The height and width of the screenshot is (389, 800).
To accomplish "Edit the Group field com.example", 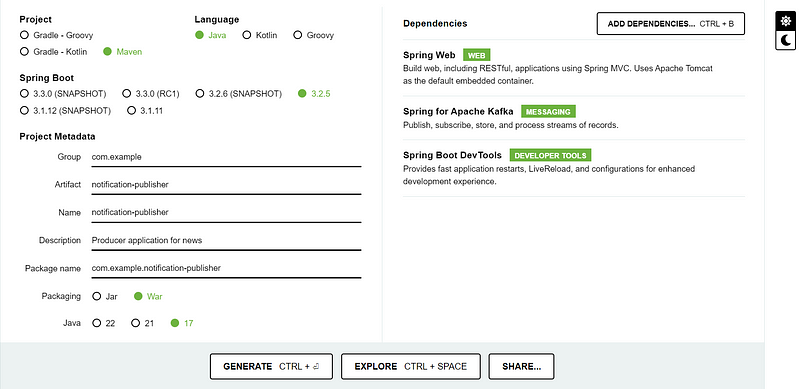I will coord(226,157).
